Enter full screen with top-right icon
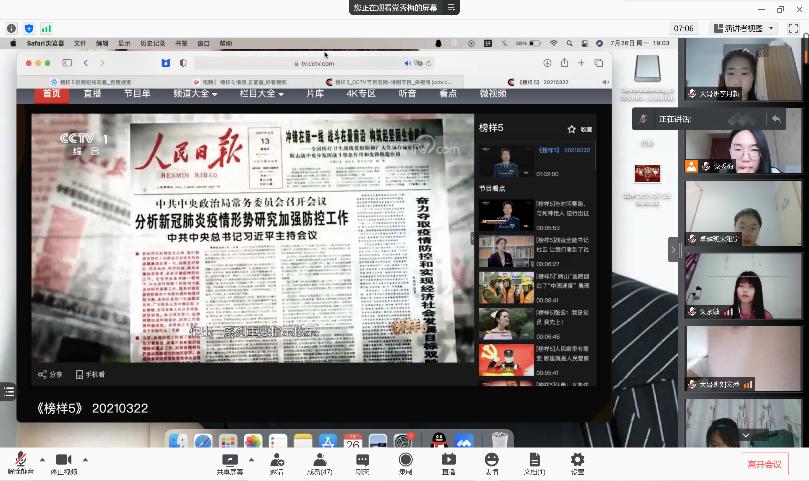 click(794, 28)
